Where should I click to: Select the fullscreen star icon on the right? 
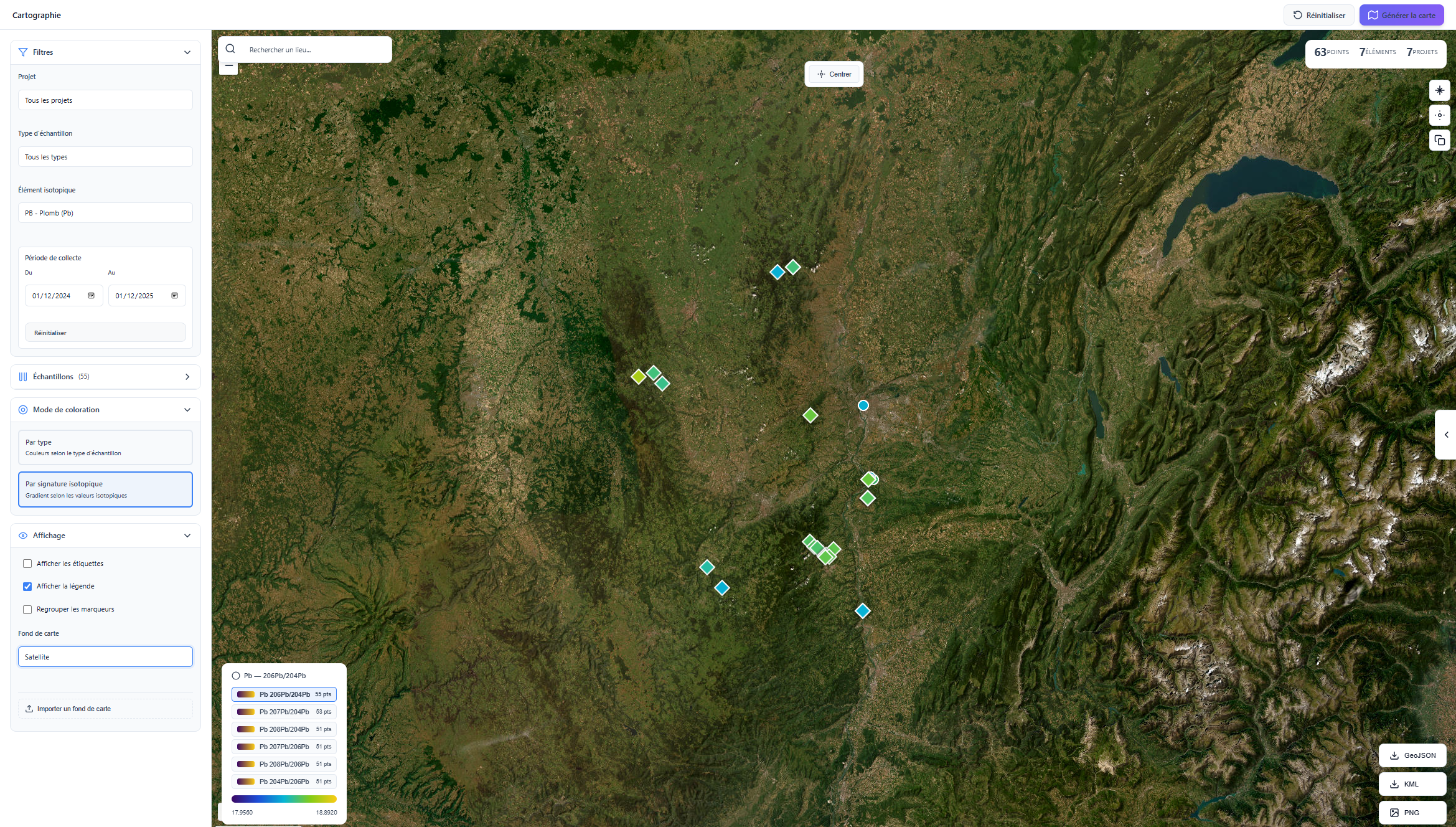click(1440, 90)
